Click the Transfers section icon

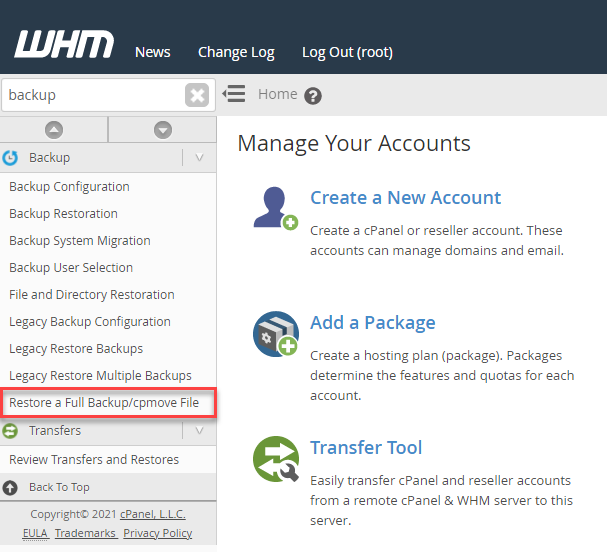10,431
